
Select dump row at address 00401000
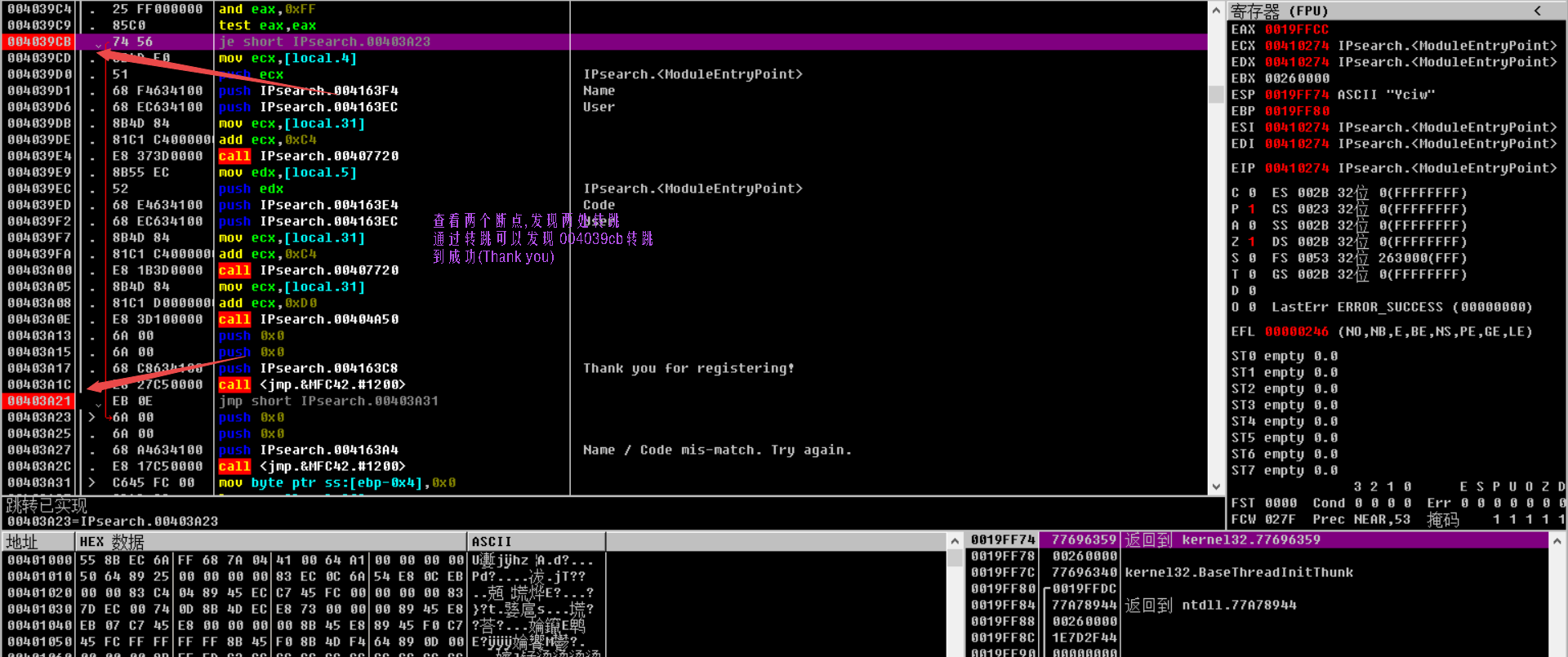[302, 561]
